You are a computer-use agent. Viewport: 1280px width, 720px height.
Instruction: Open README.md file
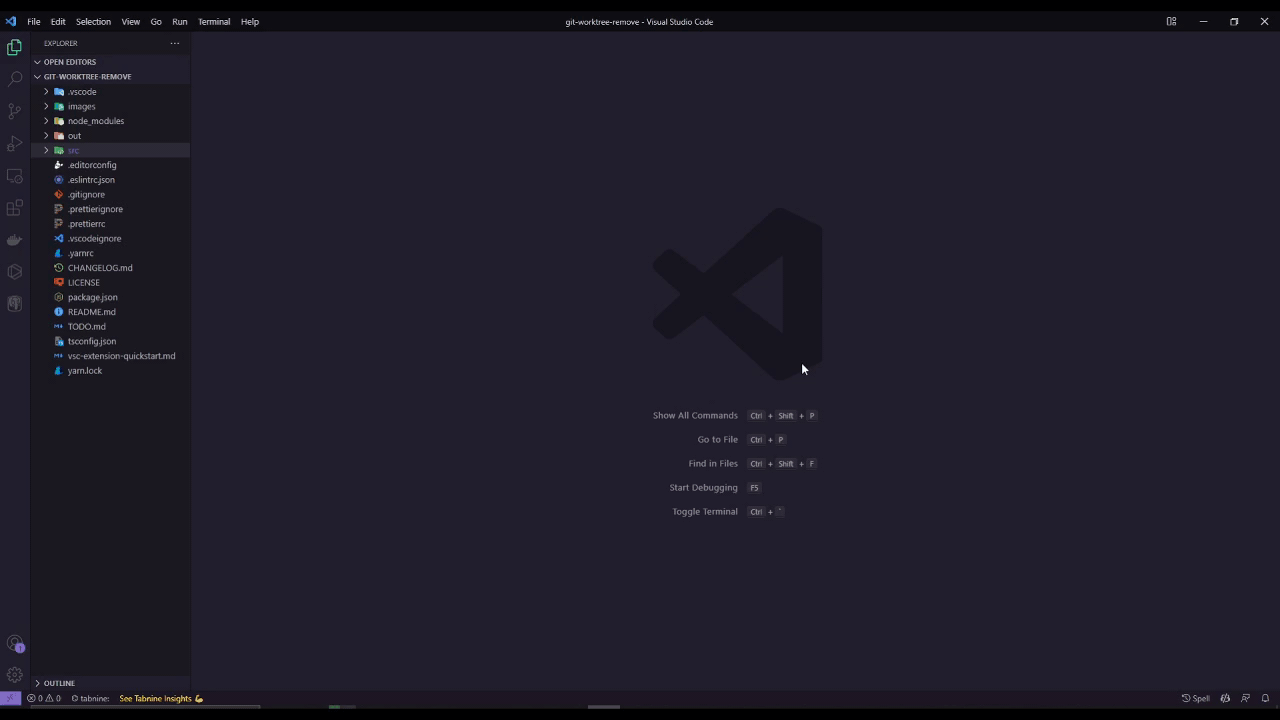coord(110,312)
